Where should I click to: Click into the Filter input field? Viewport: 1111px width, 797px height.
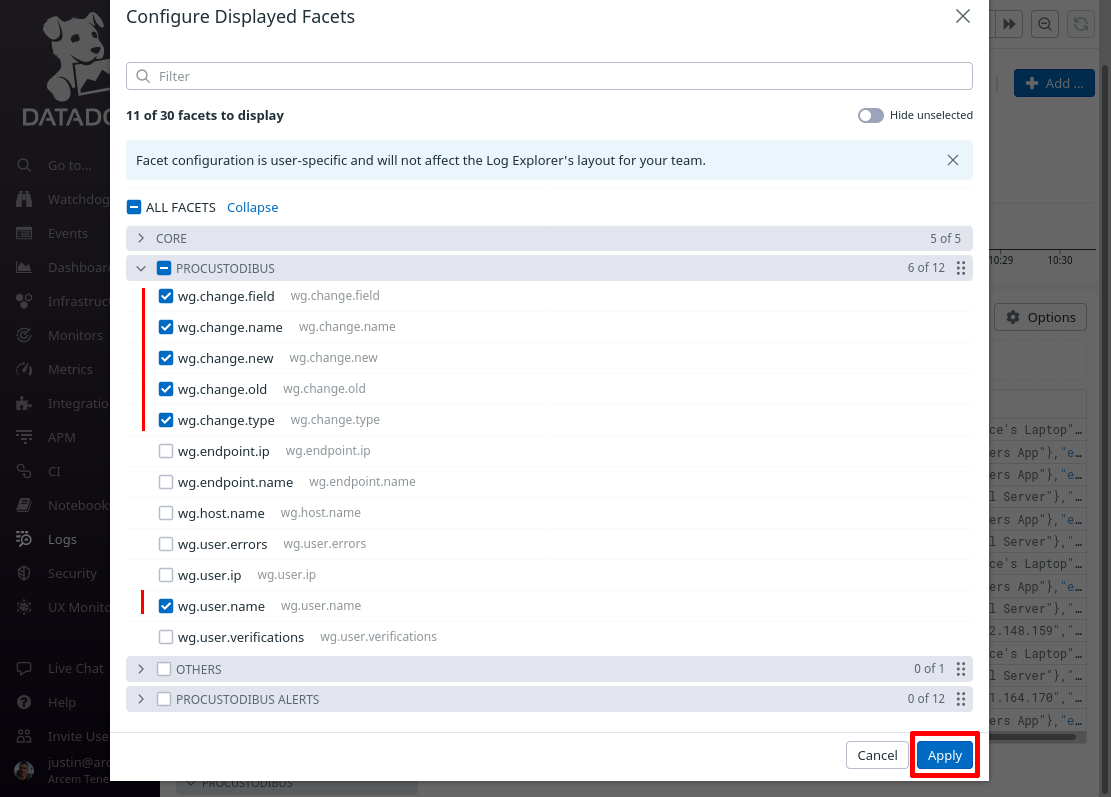click(x=549, y=76)
